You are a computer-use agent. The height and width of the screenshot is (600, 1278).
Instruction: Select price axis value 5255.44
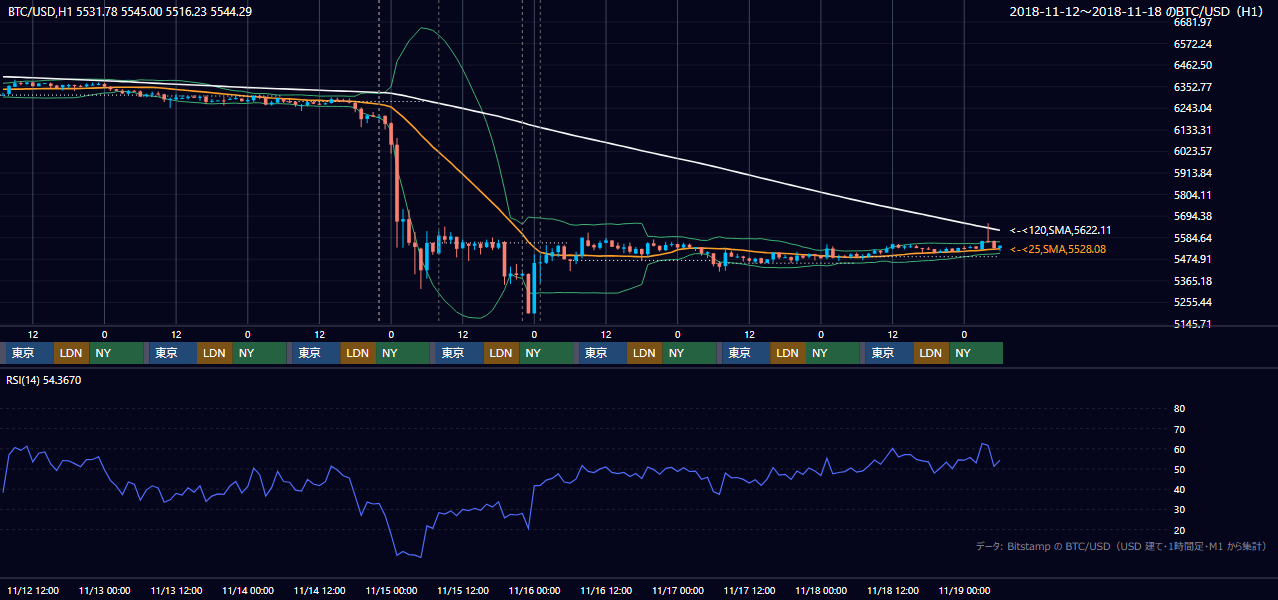pyautogui.click(x=1193, y=302)
